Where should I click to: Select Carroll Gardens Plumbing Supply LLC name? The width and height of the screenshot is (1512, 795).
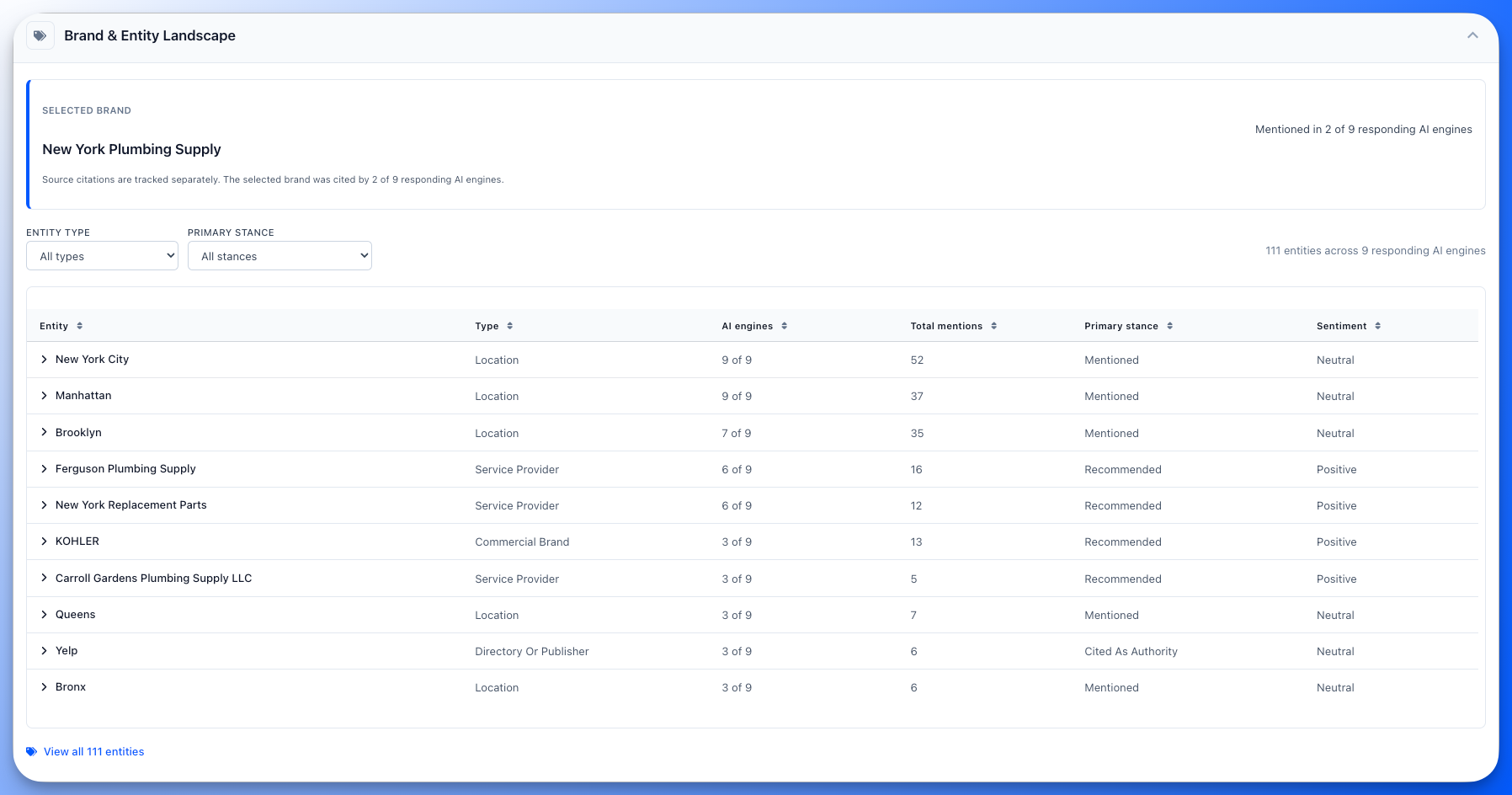(153, 578)
